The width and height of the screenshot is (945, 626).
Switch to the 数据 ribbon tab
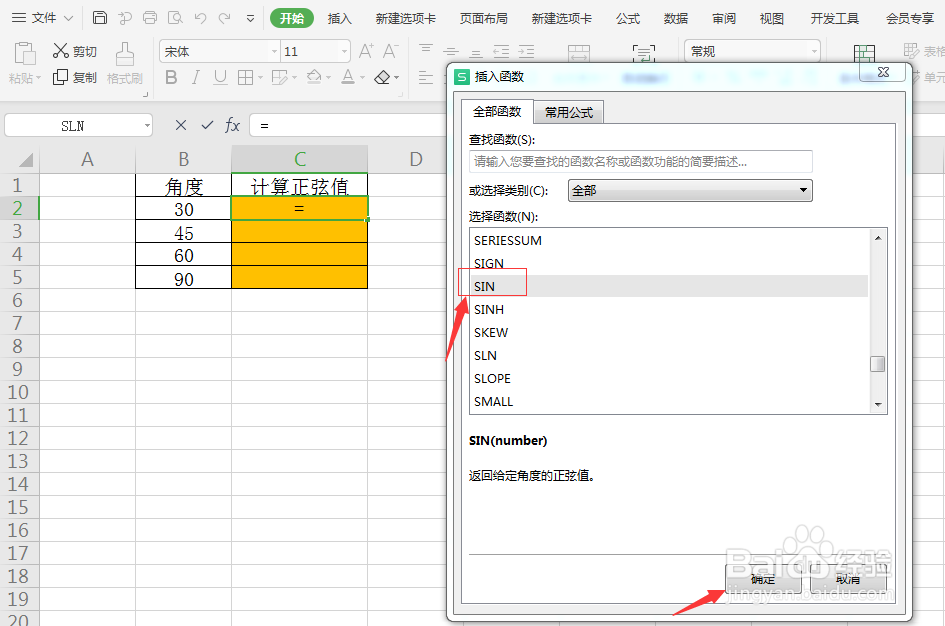pos(676,19)
